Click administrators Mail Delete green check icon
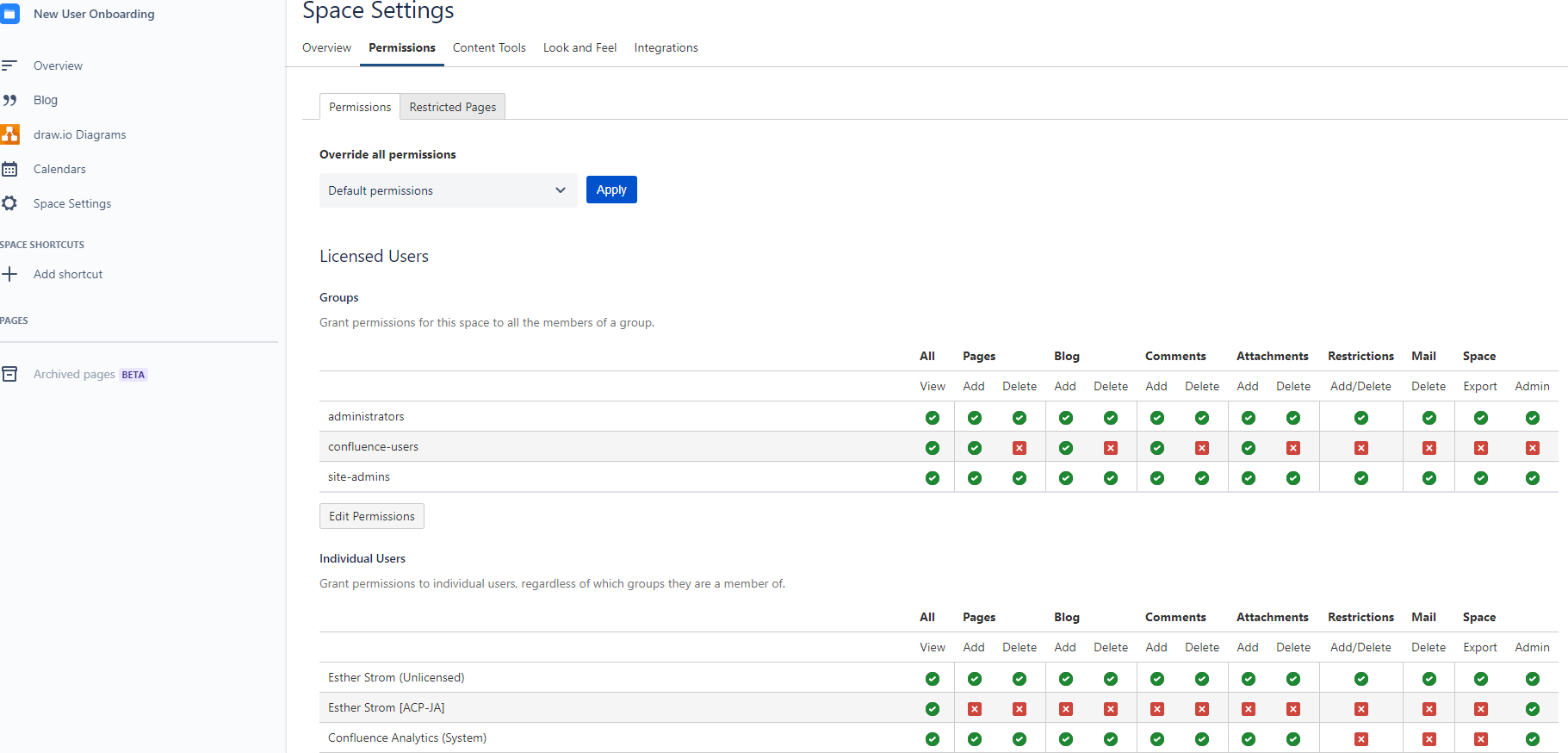1568x753 pixels. [x=1429, y=418]
